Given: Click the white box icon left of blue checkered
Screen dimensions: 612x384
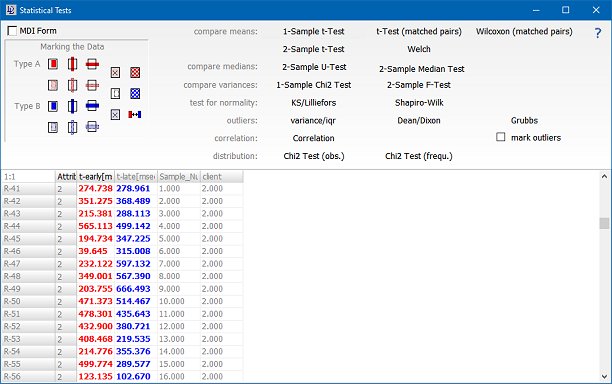Looking at the screenshot, I should point(115,94).
